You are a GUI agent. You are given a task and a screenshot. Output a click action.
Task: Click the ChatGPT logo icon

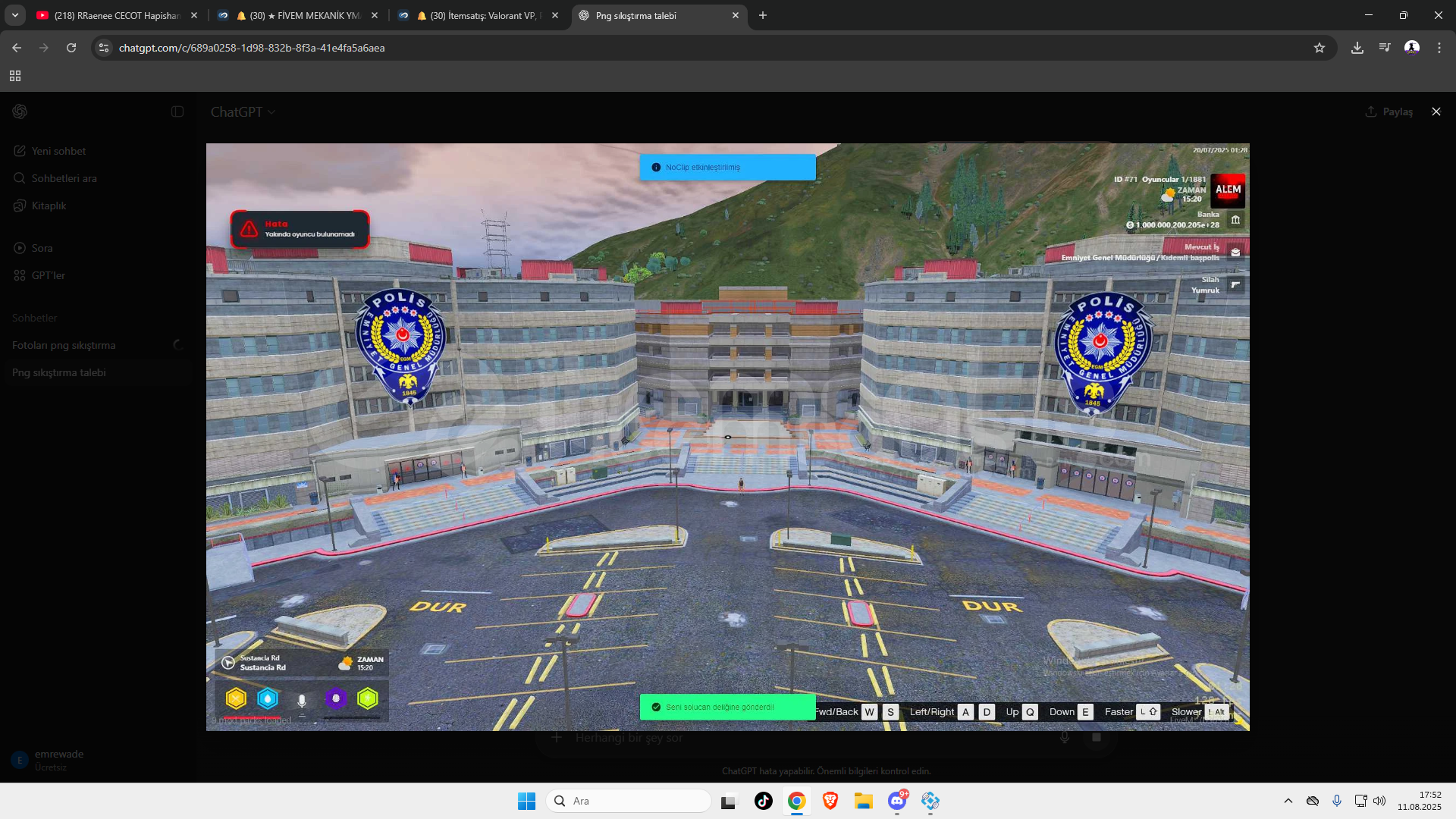click(20, 111)
